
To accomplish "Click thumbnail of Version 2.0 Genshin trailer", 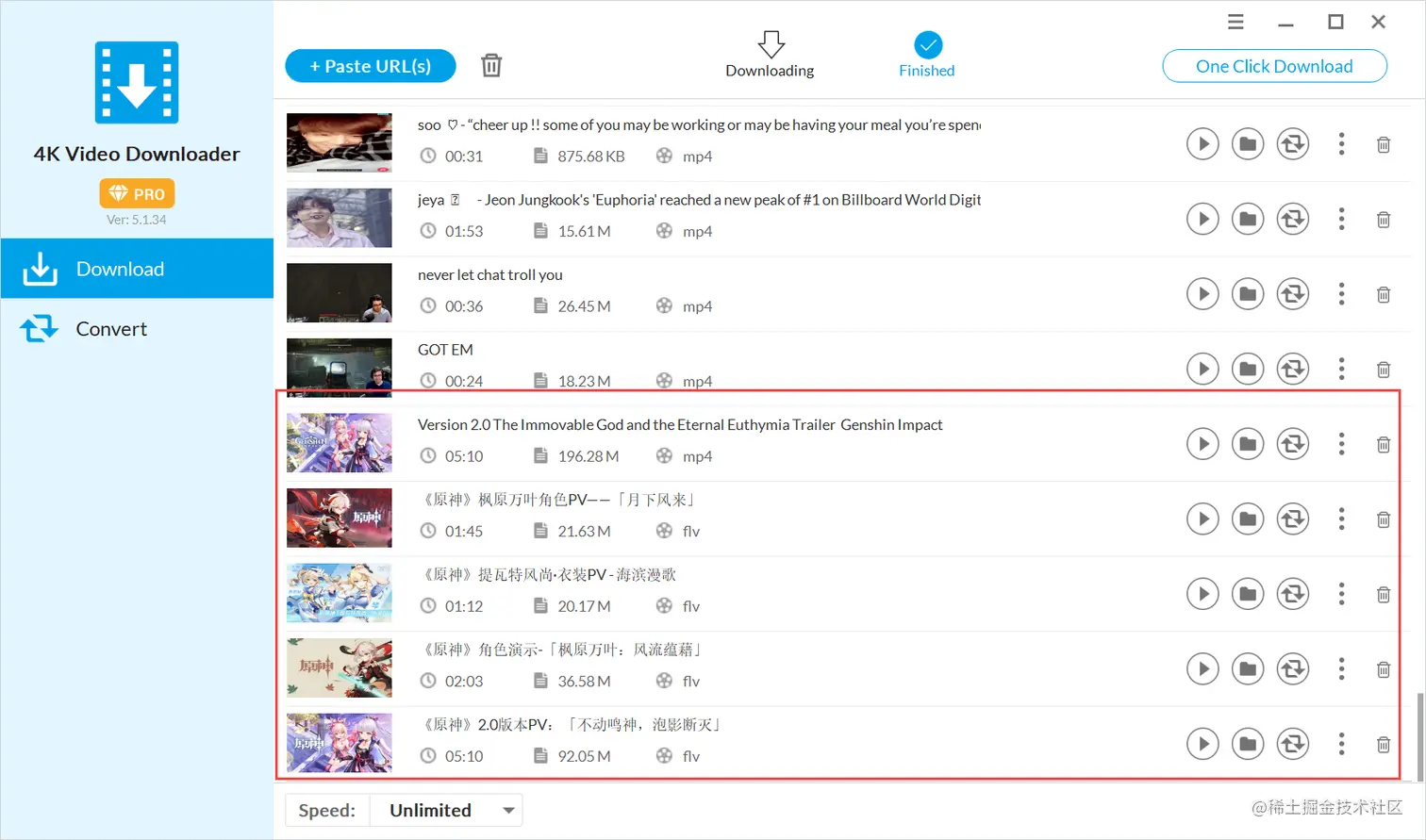I will [x=340, y=442].
